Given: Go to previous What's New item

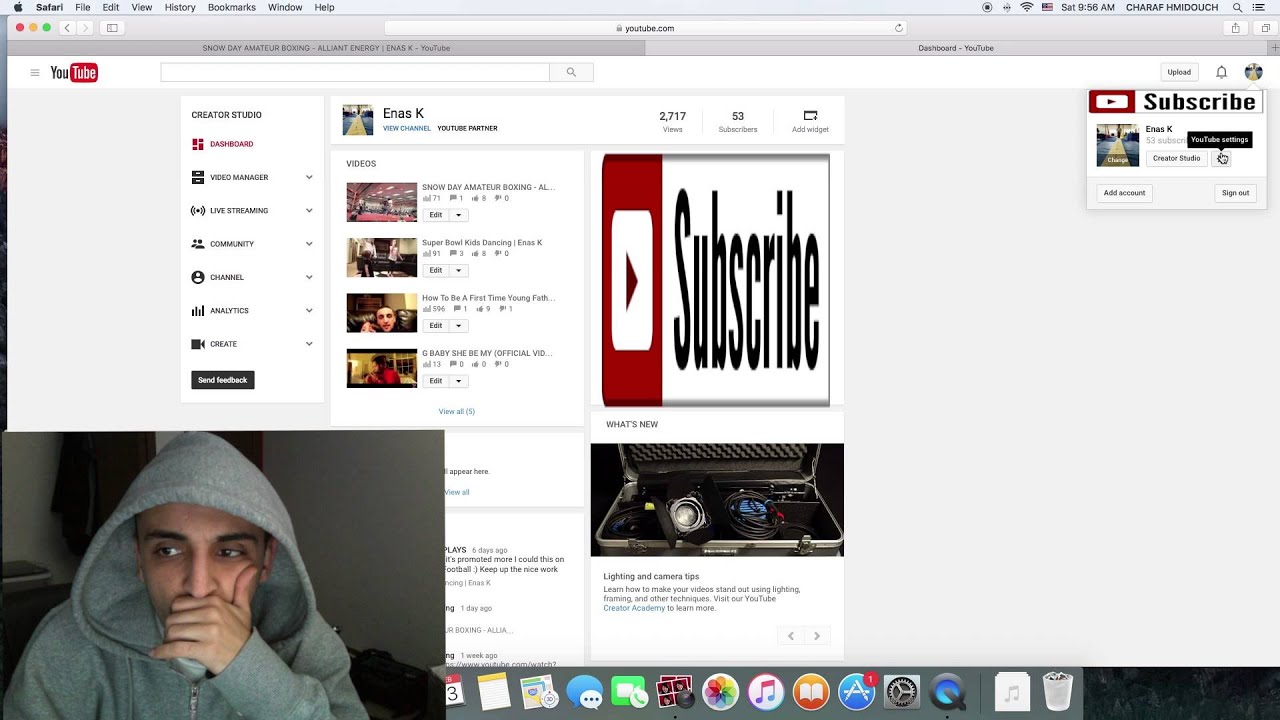Looking at the screenshot, I should pyautogui.click(x=791, y=636).
